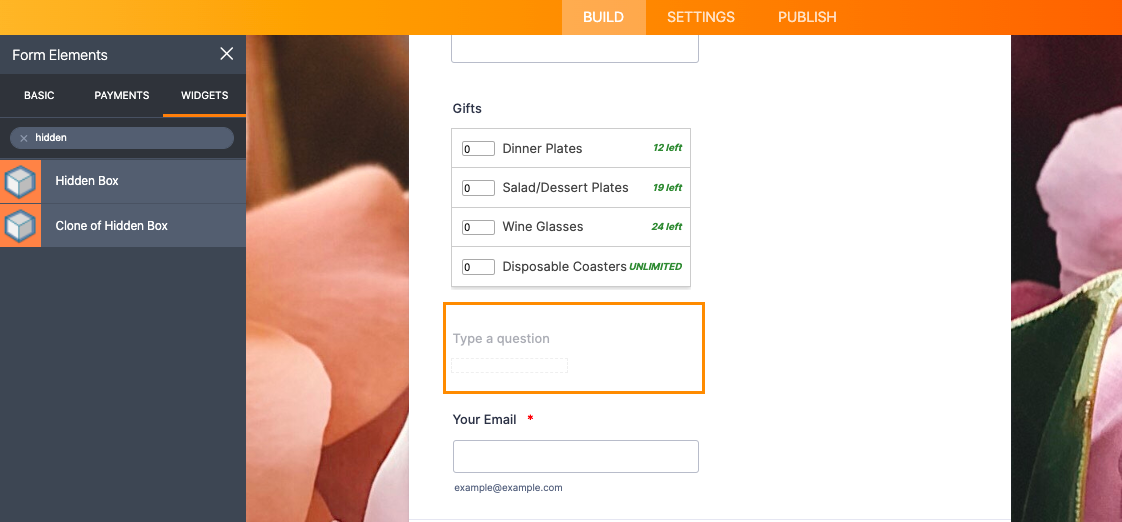Click the Wine Glasses quantity box
1122x522 pixels.
tap(478, 227)
